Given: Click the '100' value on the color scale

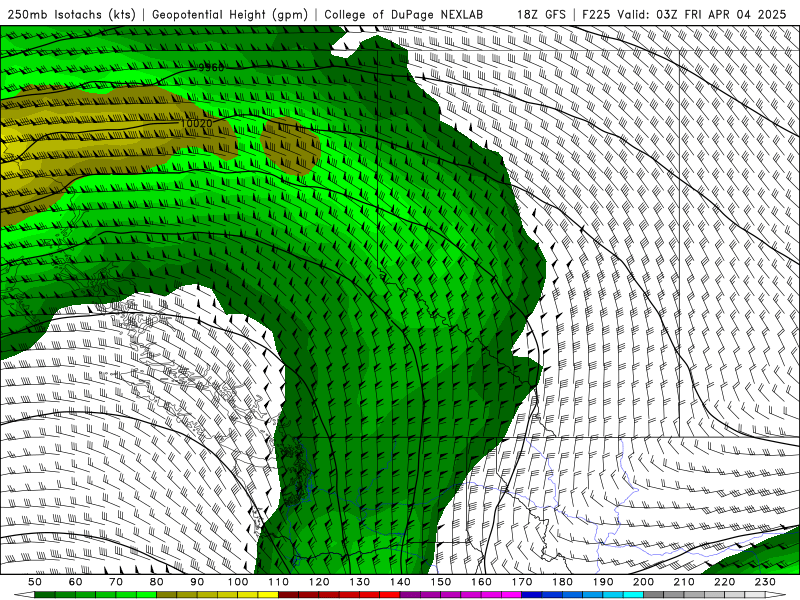Looking at the screenshot, I should click(238, 582).
